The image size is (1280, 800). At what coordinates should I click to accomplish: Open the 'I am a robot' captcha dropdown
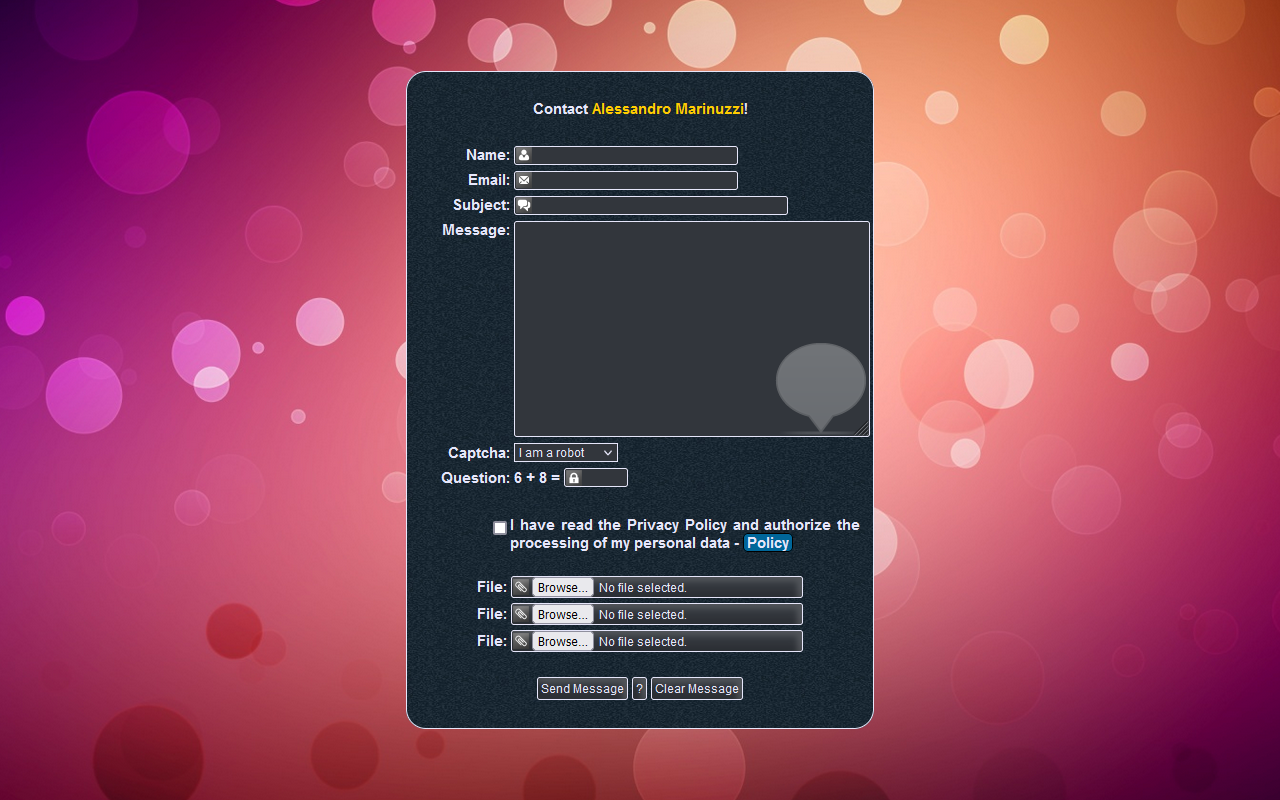pos(565,452)
